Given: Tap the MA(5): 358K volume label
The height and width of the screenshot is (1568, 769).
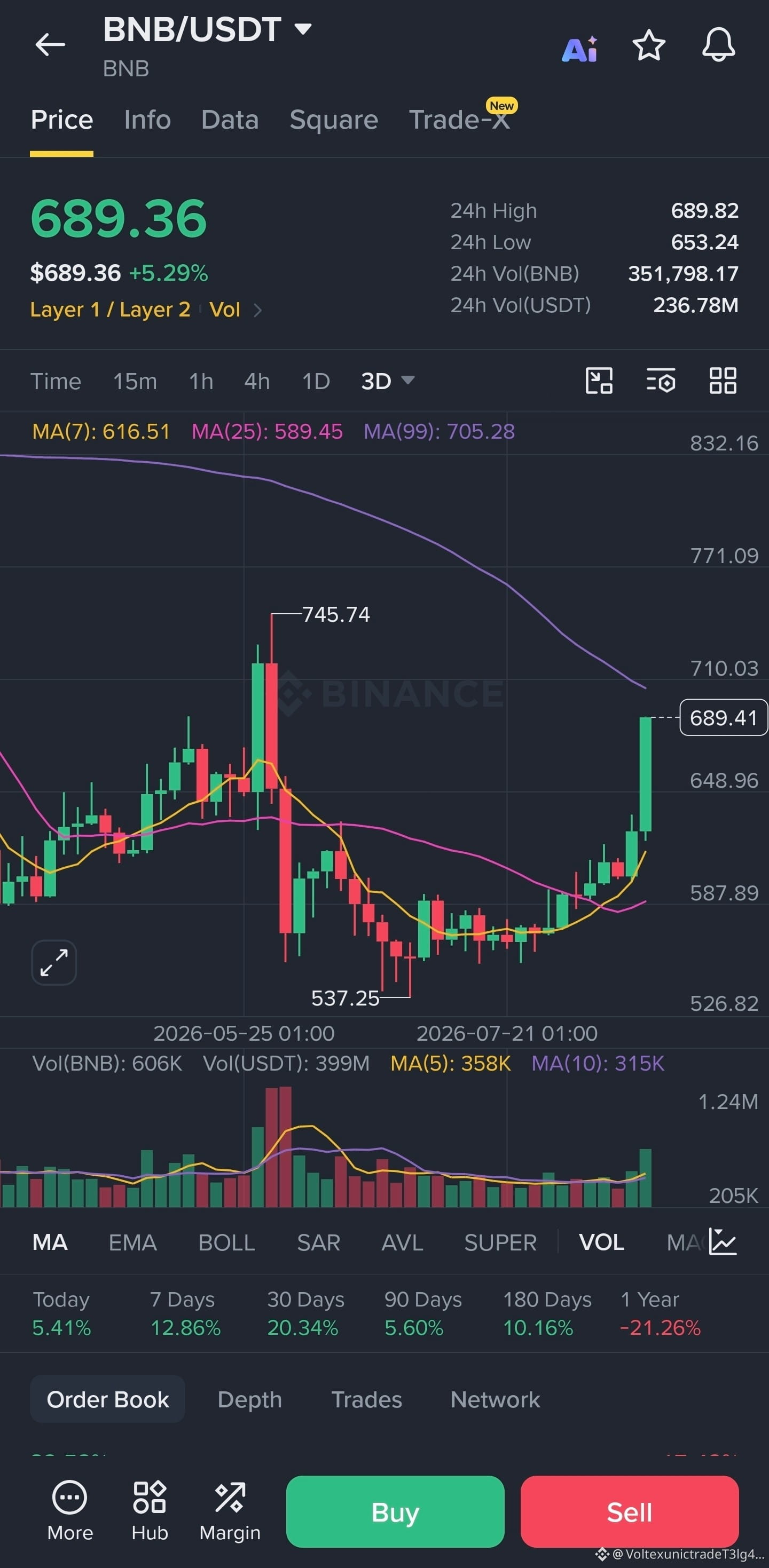Looking at the screenshot, I should [x=451, y=1064].
